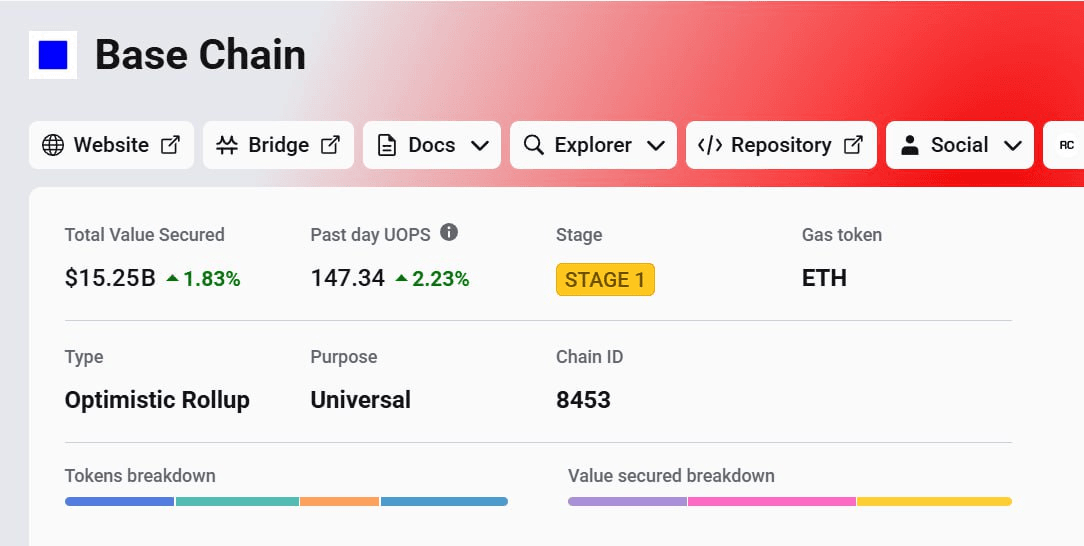
Task: Open the Past day UOPS info icon
Action: [x=449, y=233]
